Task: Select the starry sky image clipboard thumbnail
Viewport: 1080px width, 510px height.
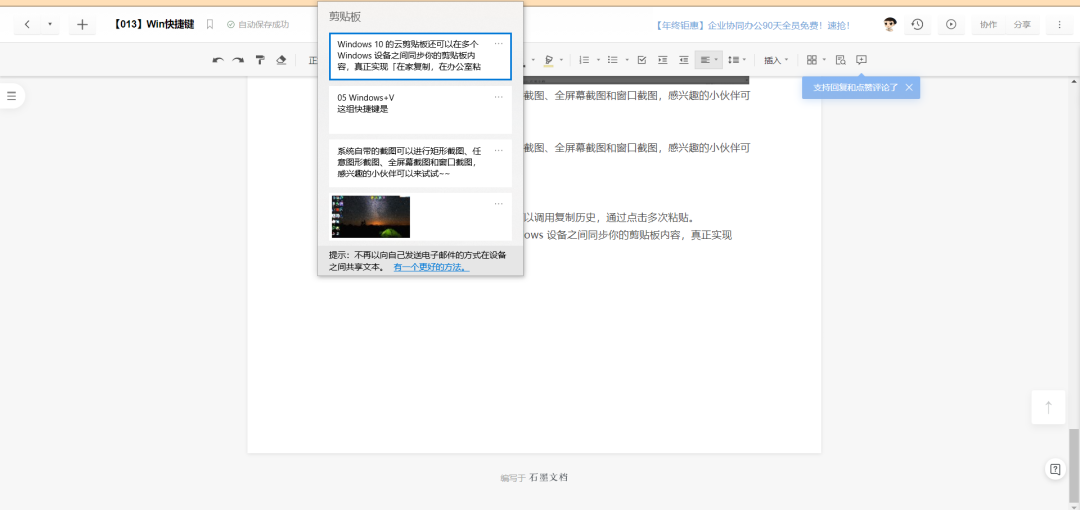Action: [371, 217]
